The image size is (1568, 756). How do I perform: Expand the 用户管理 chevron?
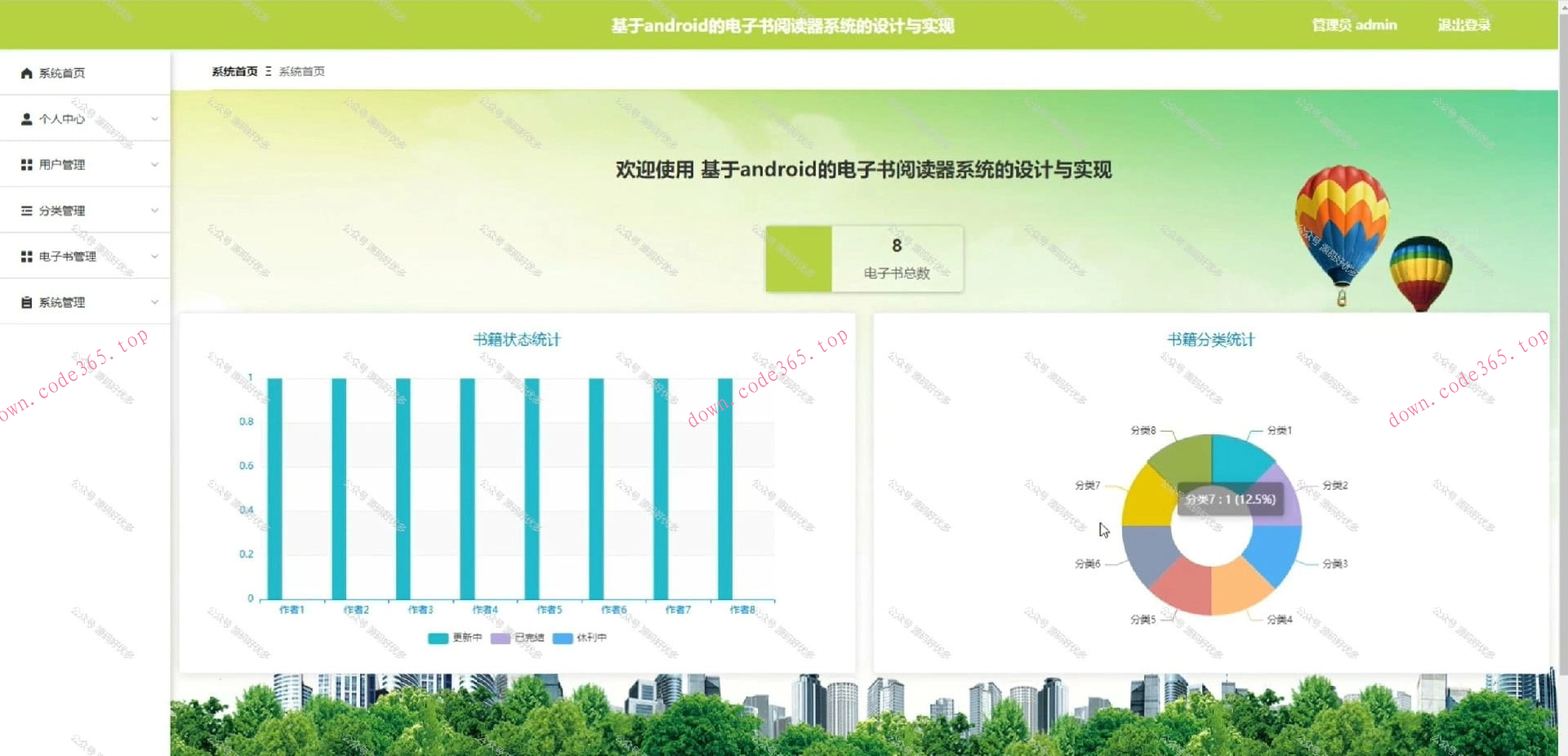pyautogui.click(x=154, y=165)
